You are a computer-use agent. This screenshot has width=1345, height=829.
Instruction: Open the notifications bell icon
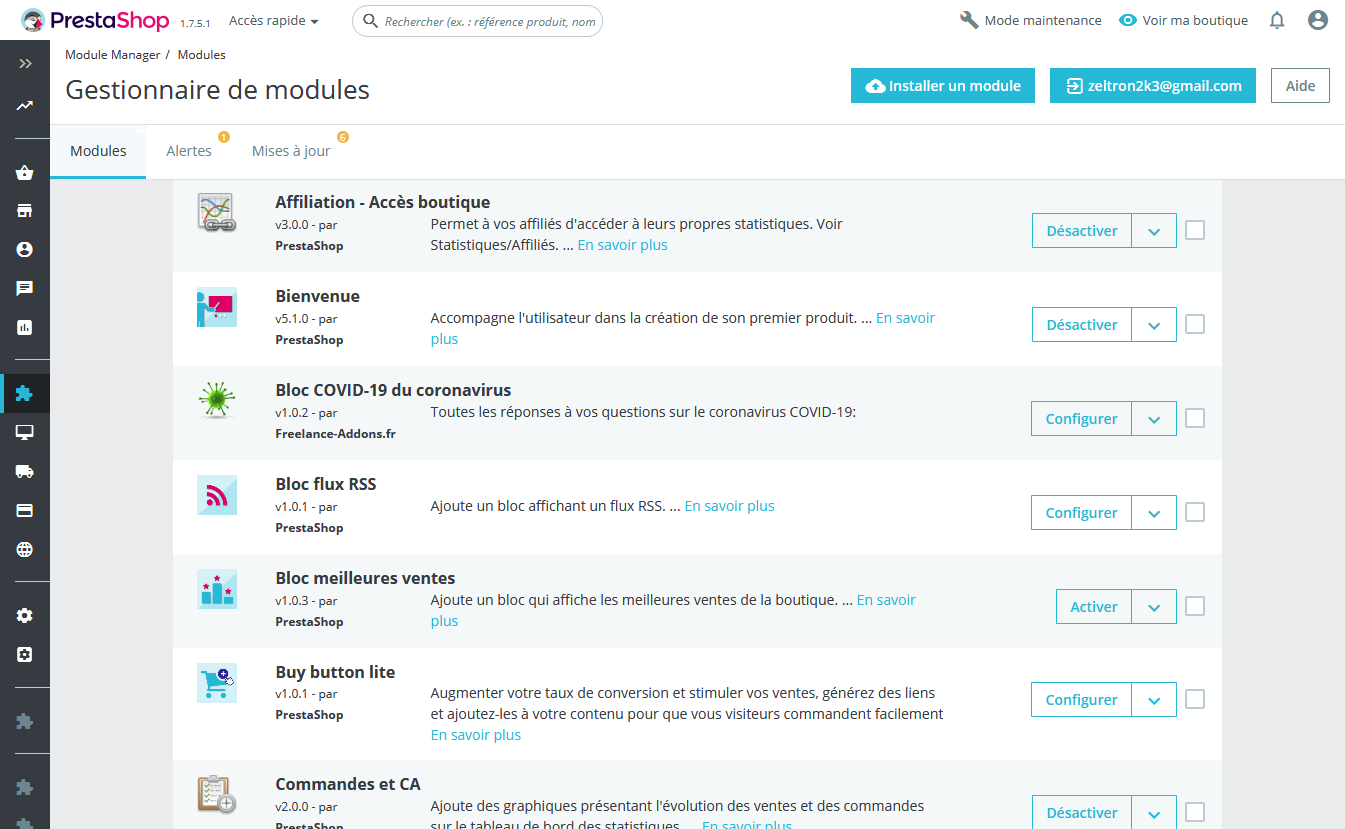click(1277, 20)
